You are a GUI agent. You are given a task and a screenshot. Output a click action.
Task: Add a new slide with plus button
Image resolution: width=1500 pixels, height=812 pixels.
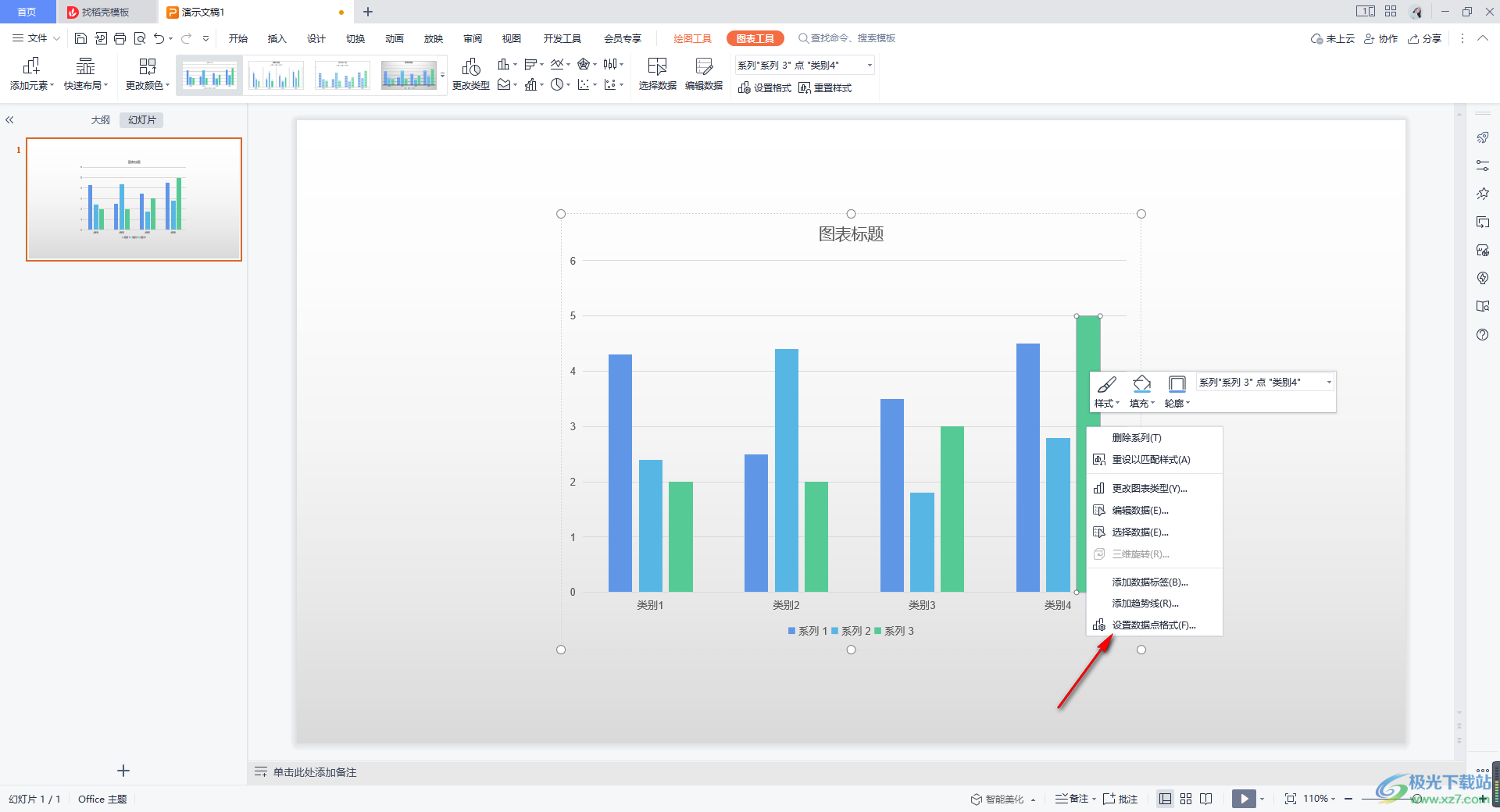tap(123, 771)
